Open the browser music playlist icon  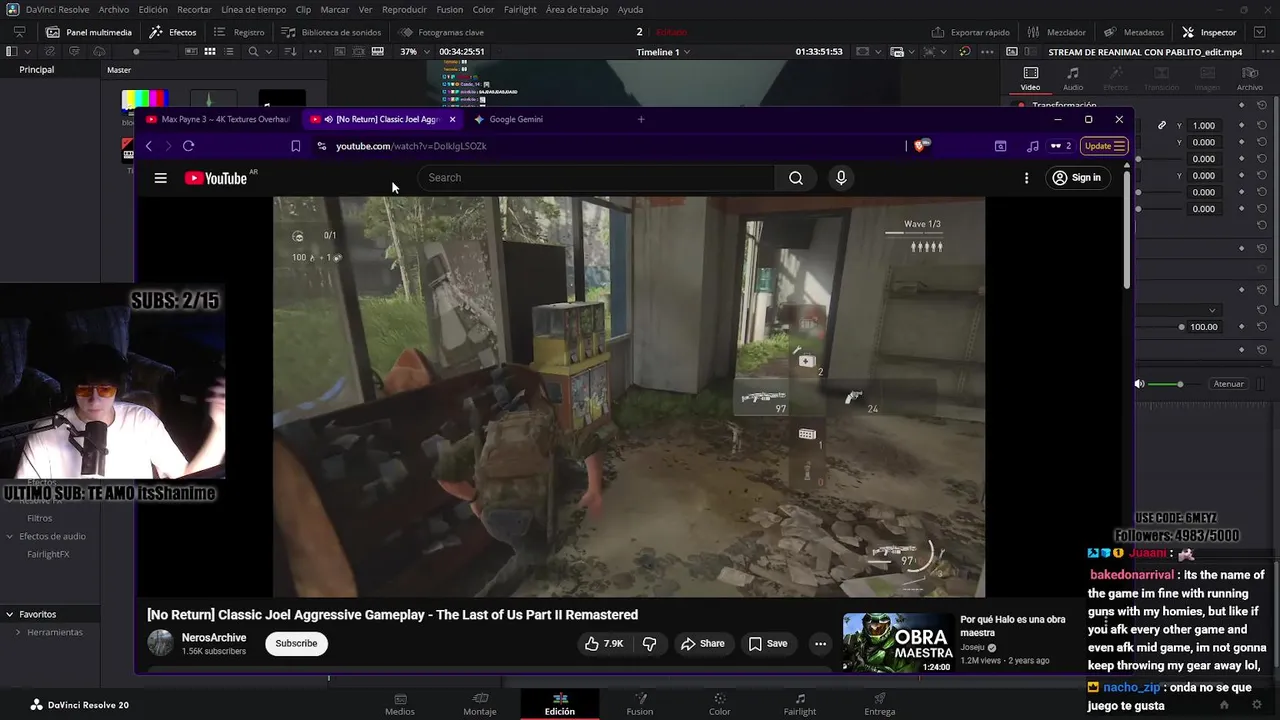click(x=1032, y=146)
